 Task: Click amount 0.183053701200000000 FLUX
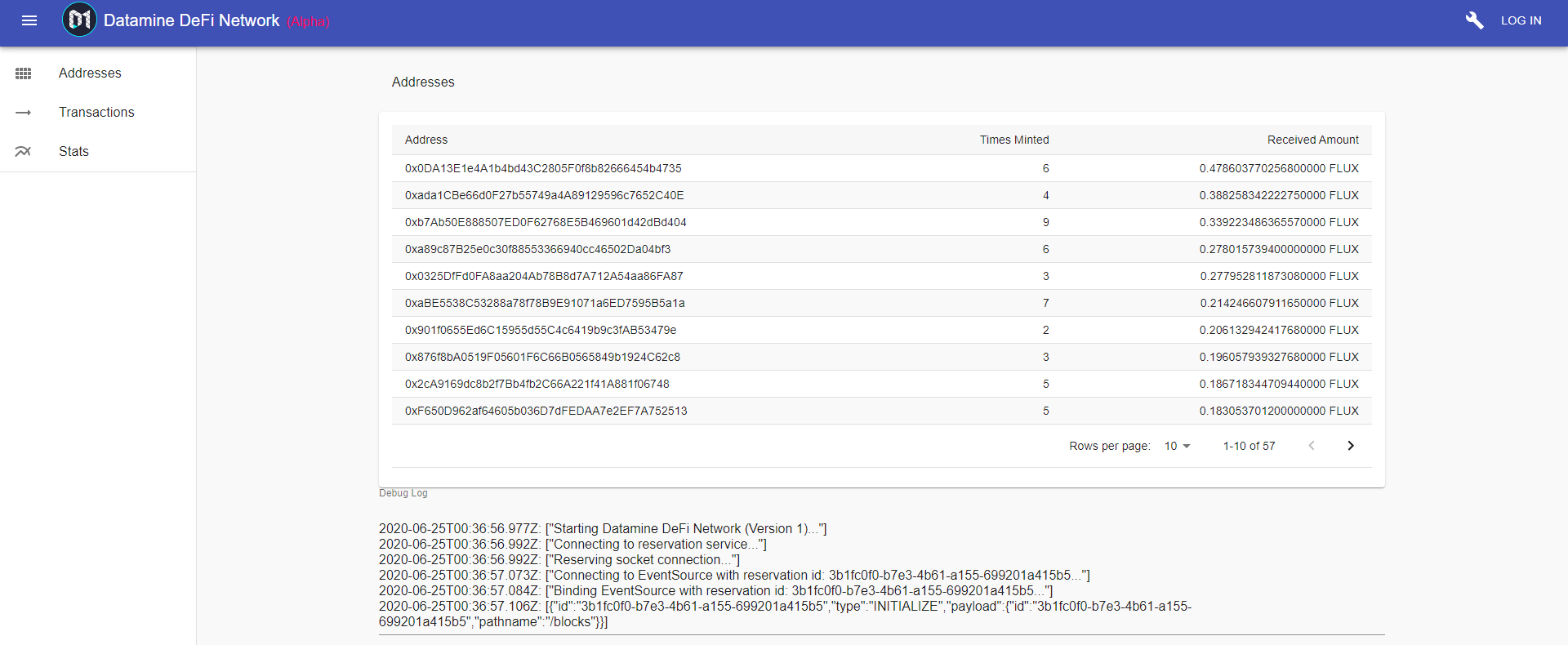pyautogui.click(x=1279, y=411)
